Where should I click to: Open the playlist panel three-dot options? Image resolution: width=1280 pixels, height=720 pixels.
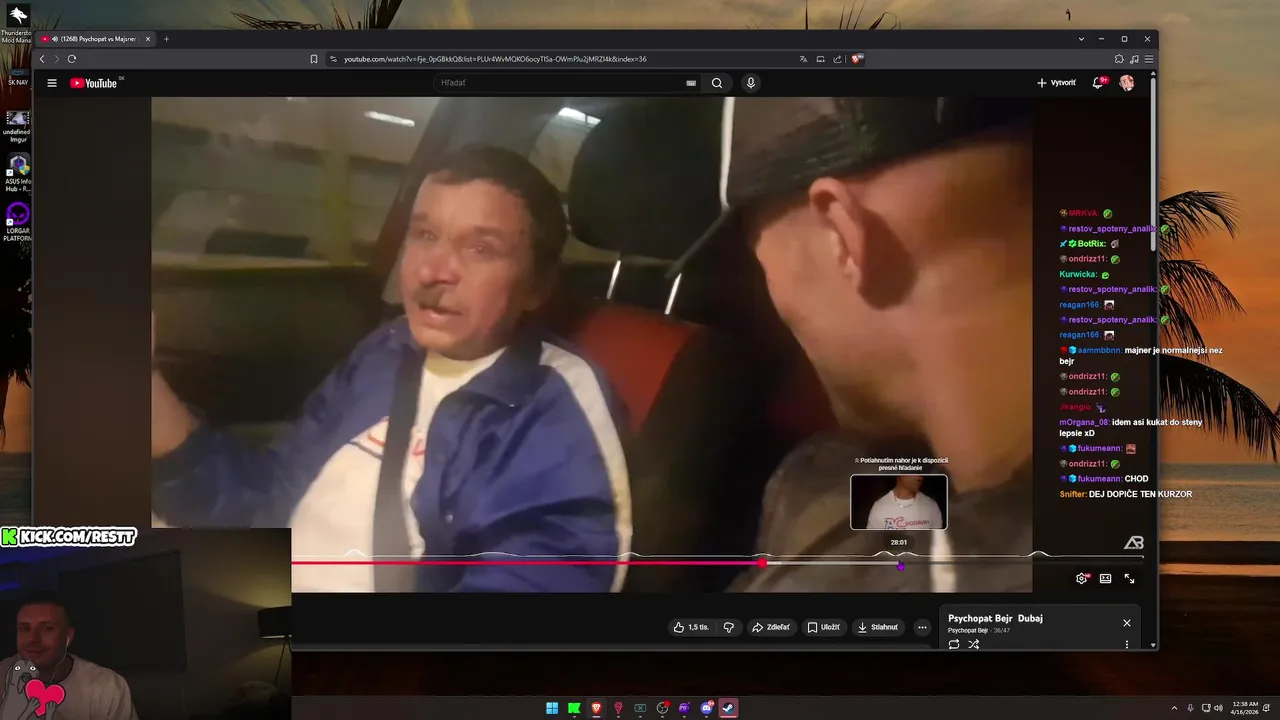pos(1127,644)
